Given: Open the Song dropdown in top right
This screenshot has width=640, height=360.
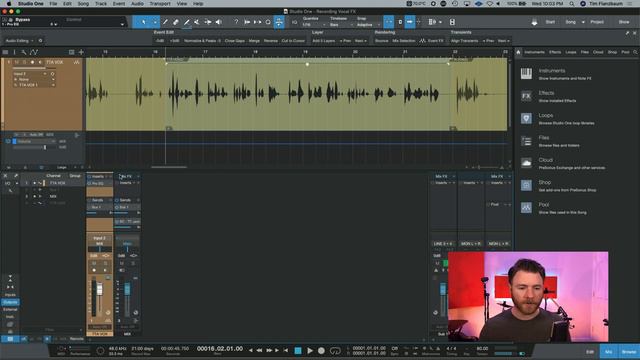Looking at the screenshot, I should [575, 22].
